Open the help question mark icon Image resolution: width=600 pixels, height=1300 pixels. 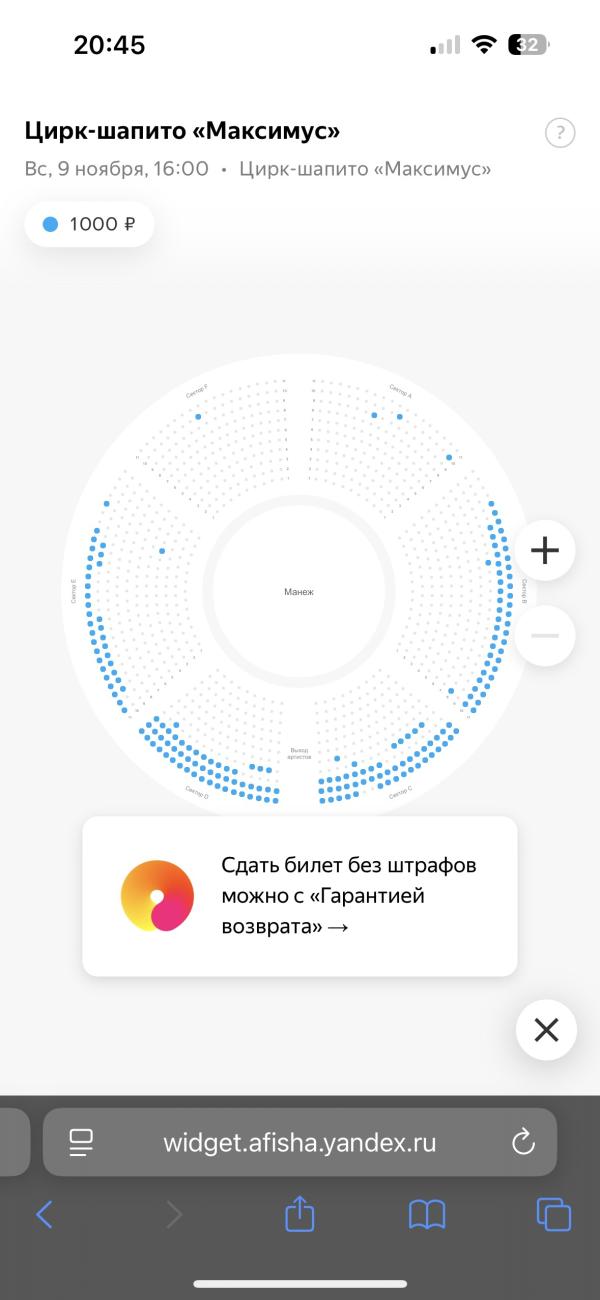(560, 133)
